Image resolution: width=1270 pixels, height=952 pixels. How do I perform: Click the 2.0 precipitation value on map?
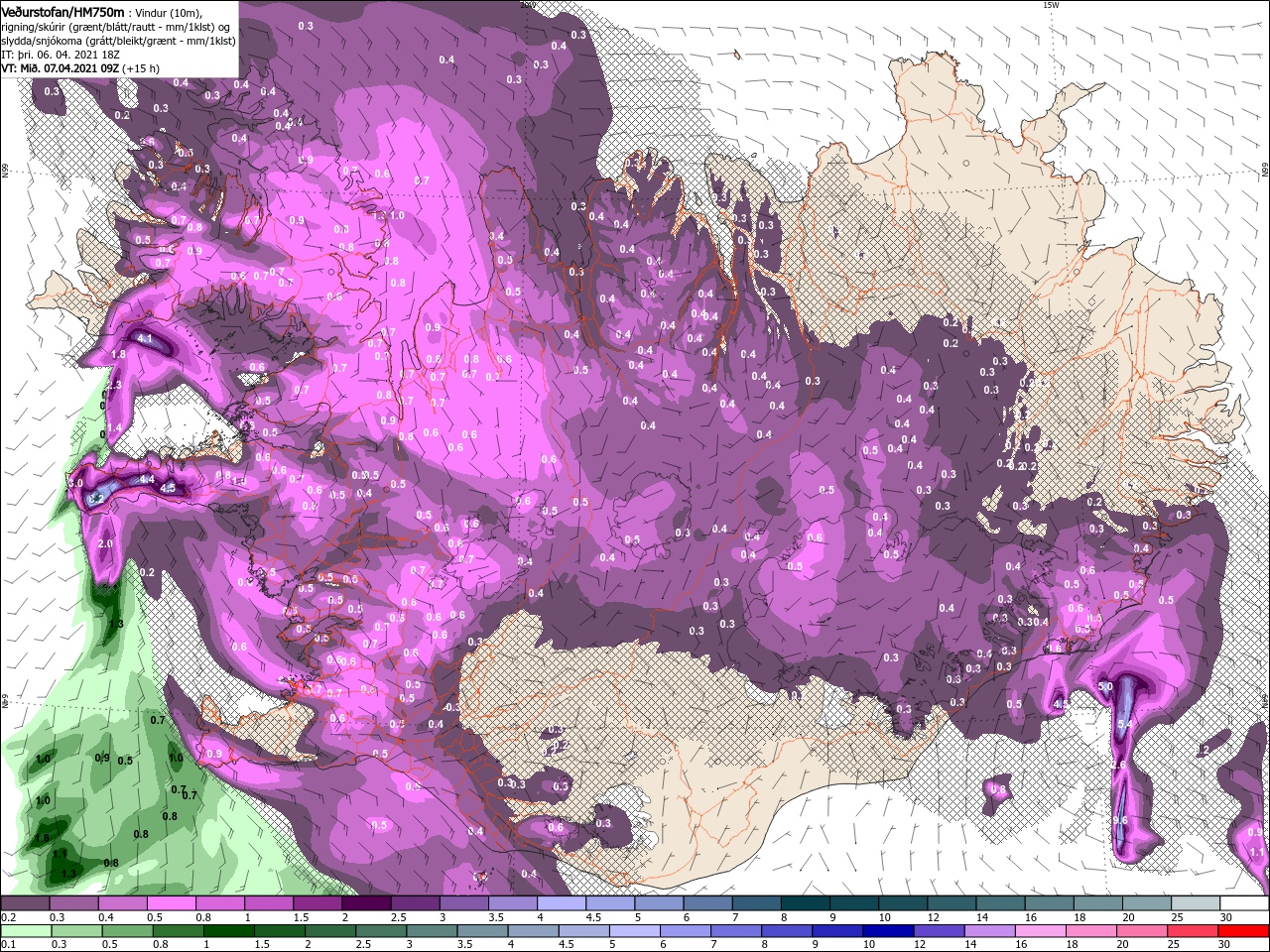click(x=106, y=544)
